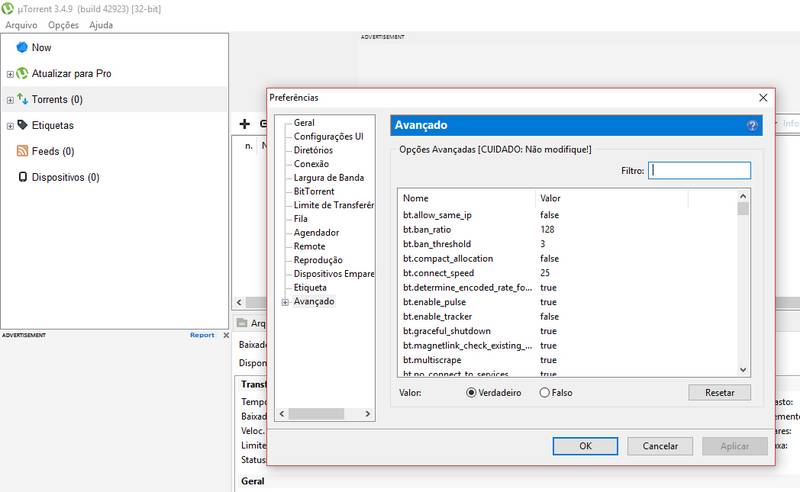Select Limite de Transferência in tree
This screenshot has height=492, width=800.
tap(334, 205)
